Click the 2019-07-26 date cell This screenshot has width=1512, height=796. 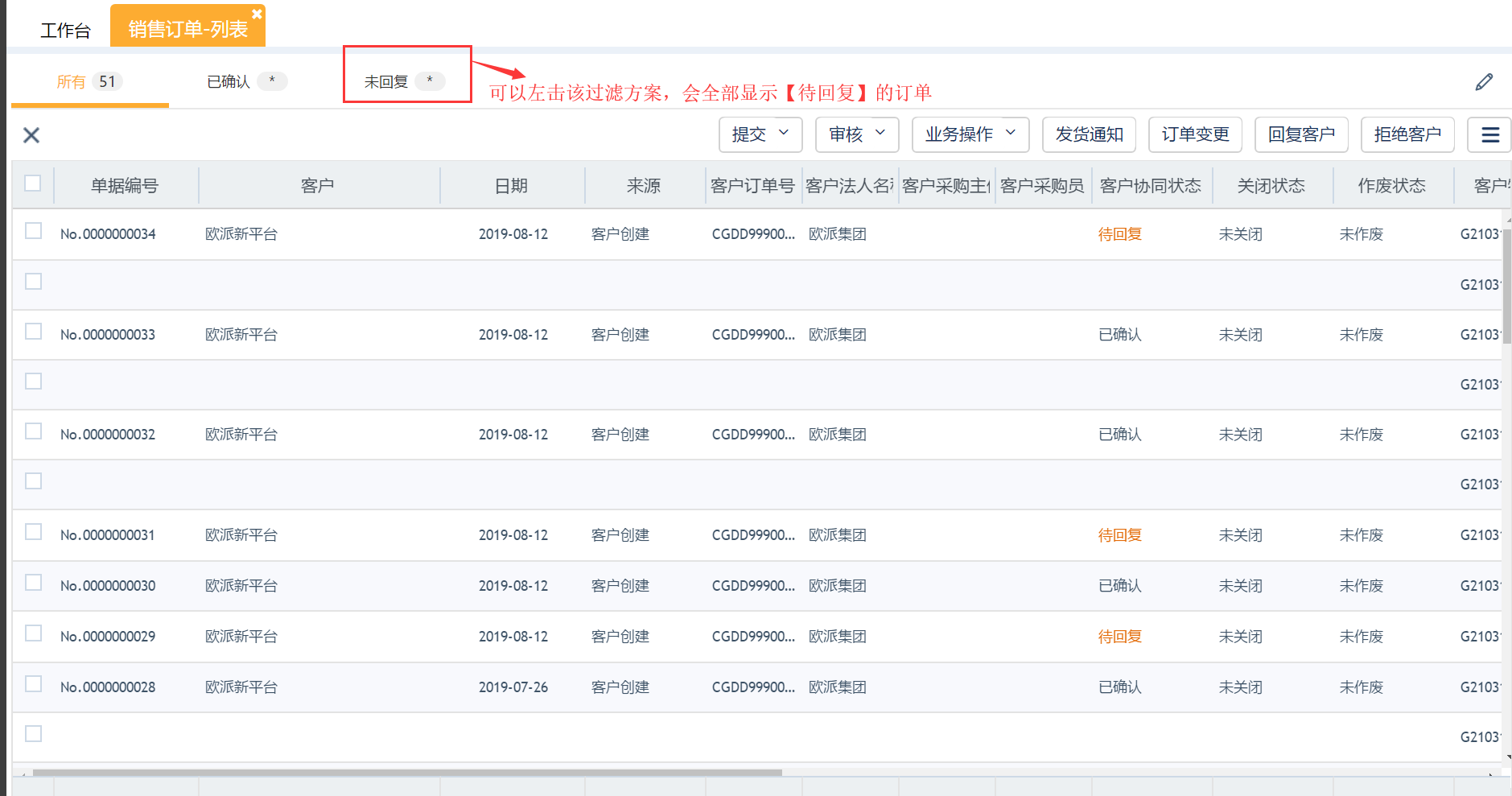(x=513, y=687)
